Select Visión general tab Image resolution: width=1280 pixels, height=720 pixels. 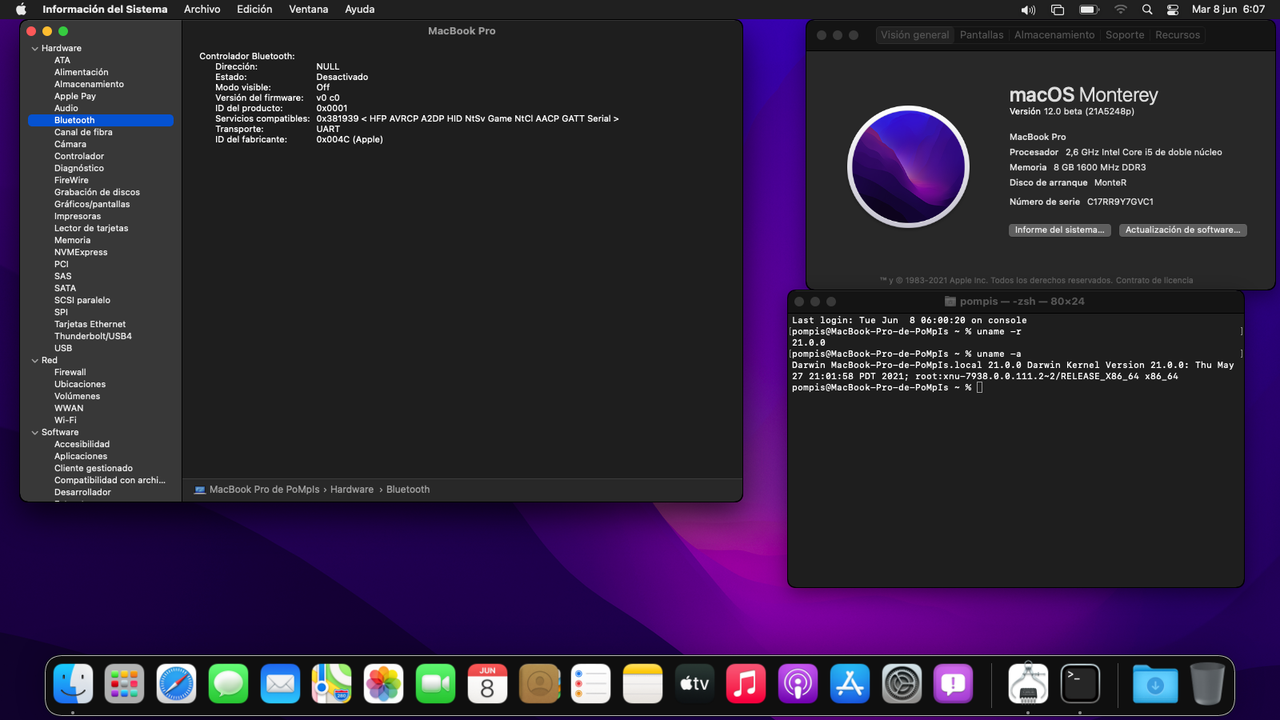(x=915, y=35)
